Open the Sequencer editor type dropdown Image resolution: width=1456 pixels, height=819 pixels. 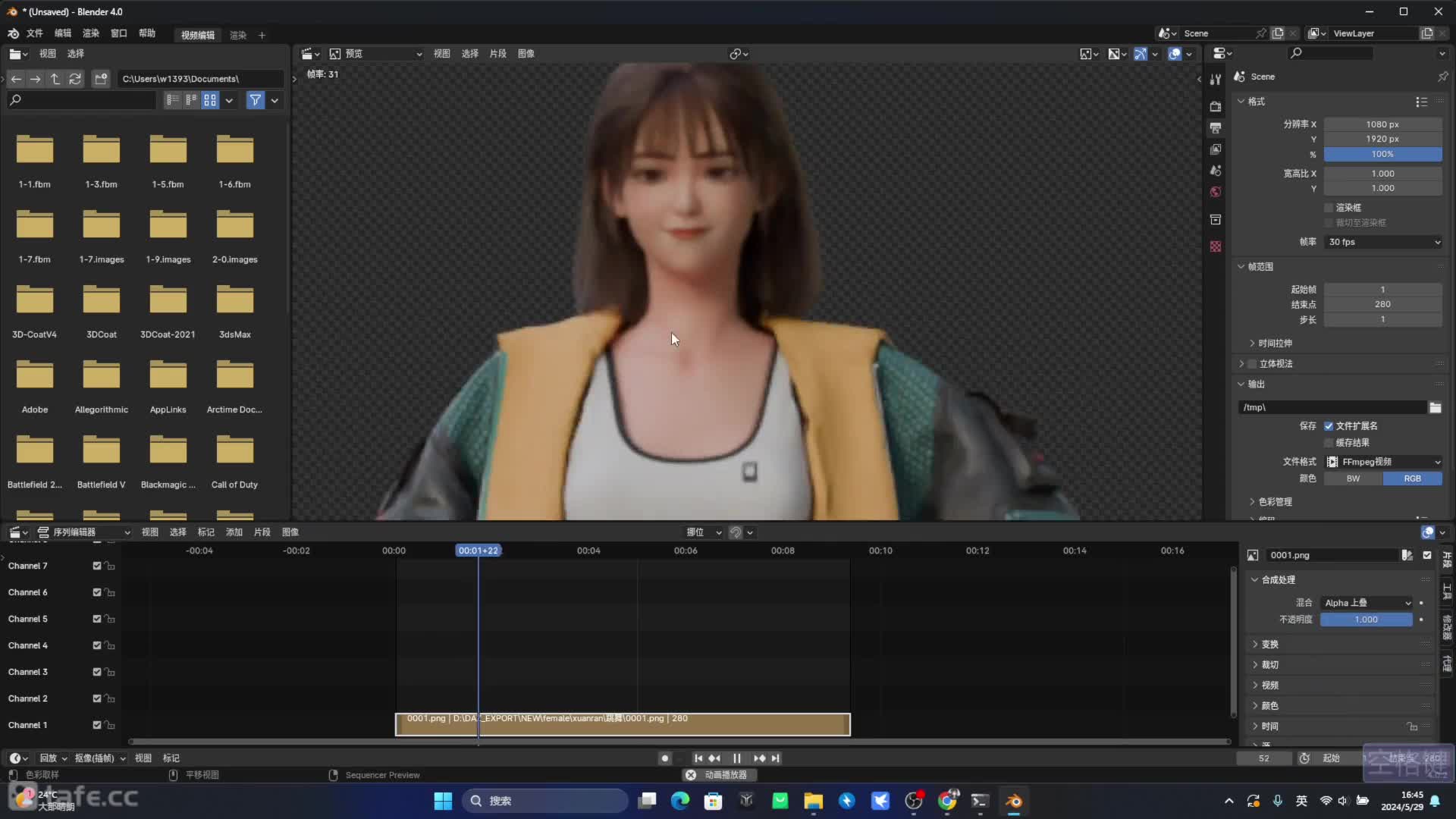pyautogui.click(x=83, y=532)
